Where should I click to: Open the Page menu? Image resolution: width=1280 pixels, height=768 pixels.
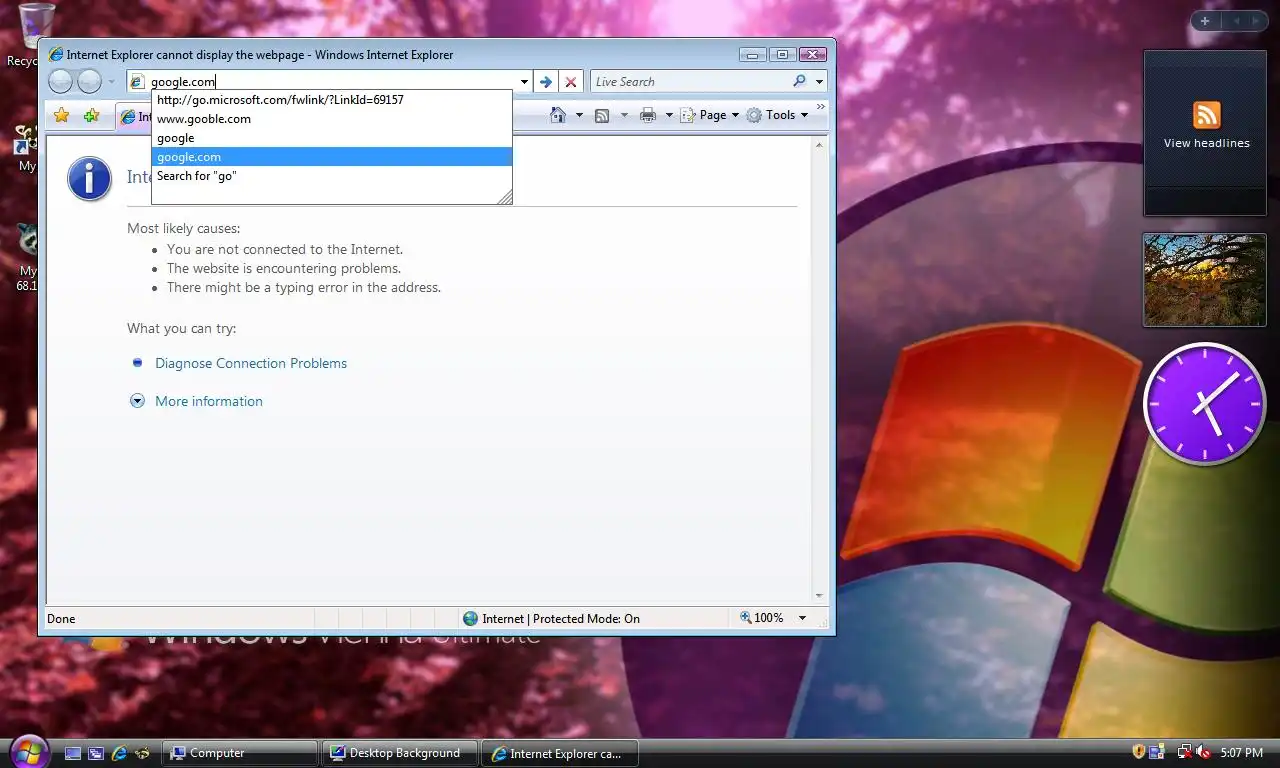[x=710, y=115]
